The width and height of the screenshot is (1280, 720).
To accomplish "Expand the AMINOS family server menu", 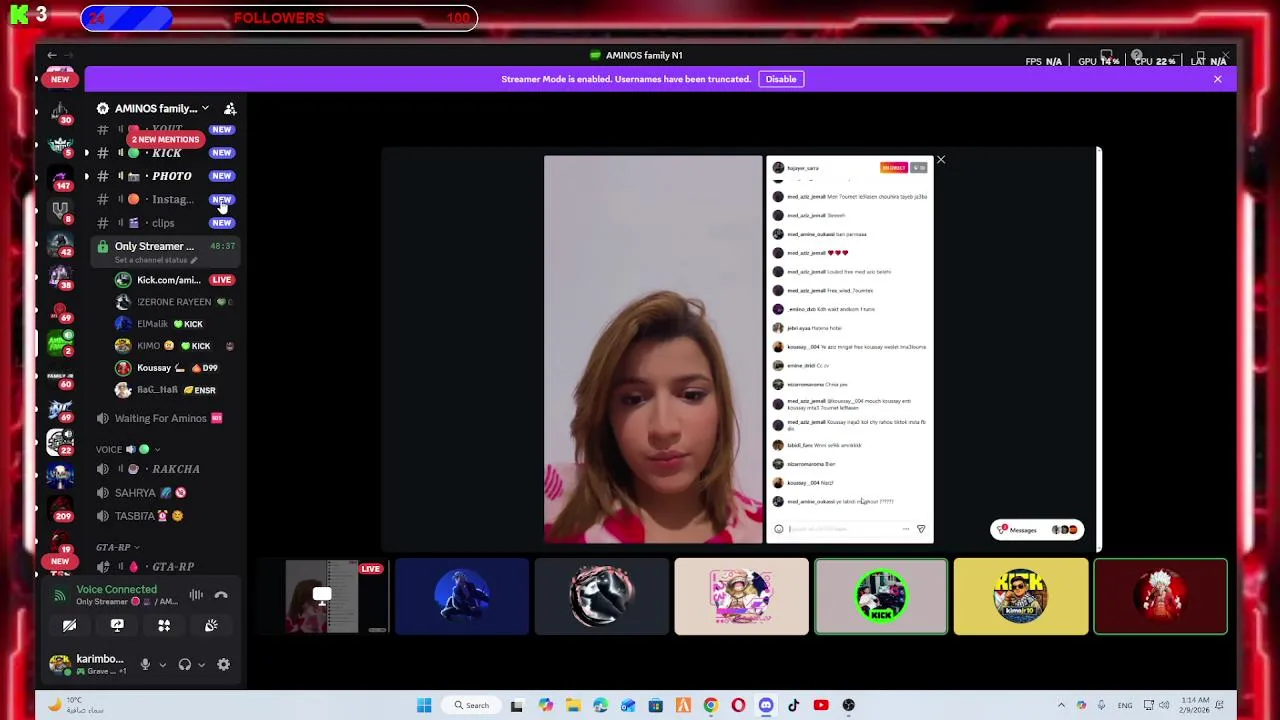I will tap(162, 108).
